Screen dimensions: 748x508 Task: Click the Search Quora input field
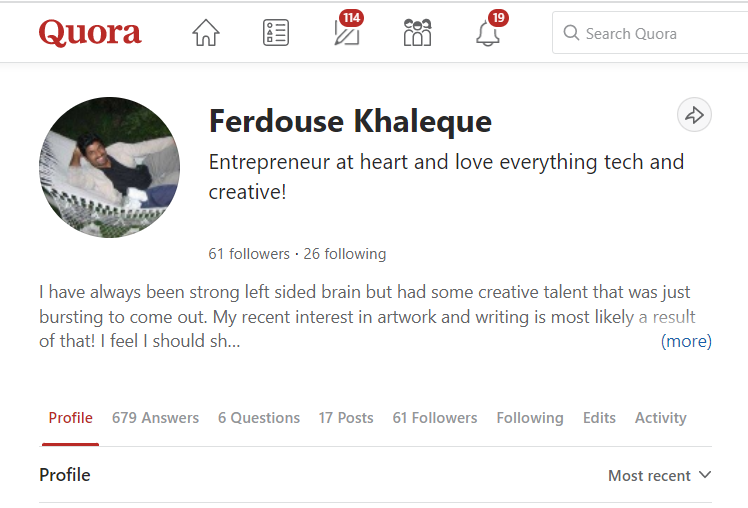[x=660, y=33]
